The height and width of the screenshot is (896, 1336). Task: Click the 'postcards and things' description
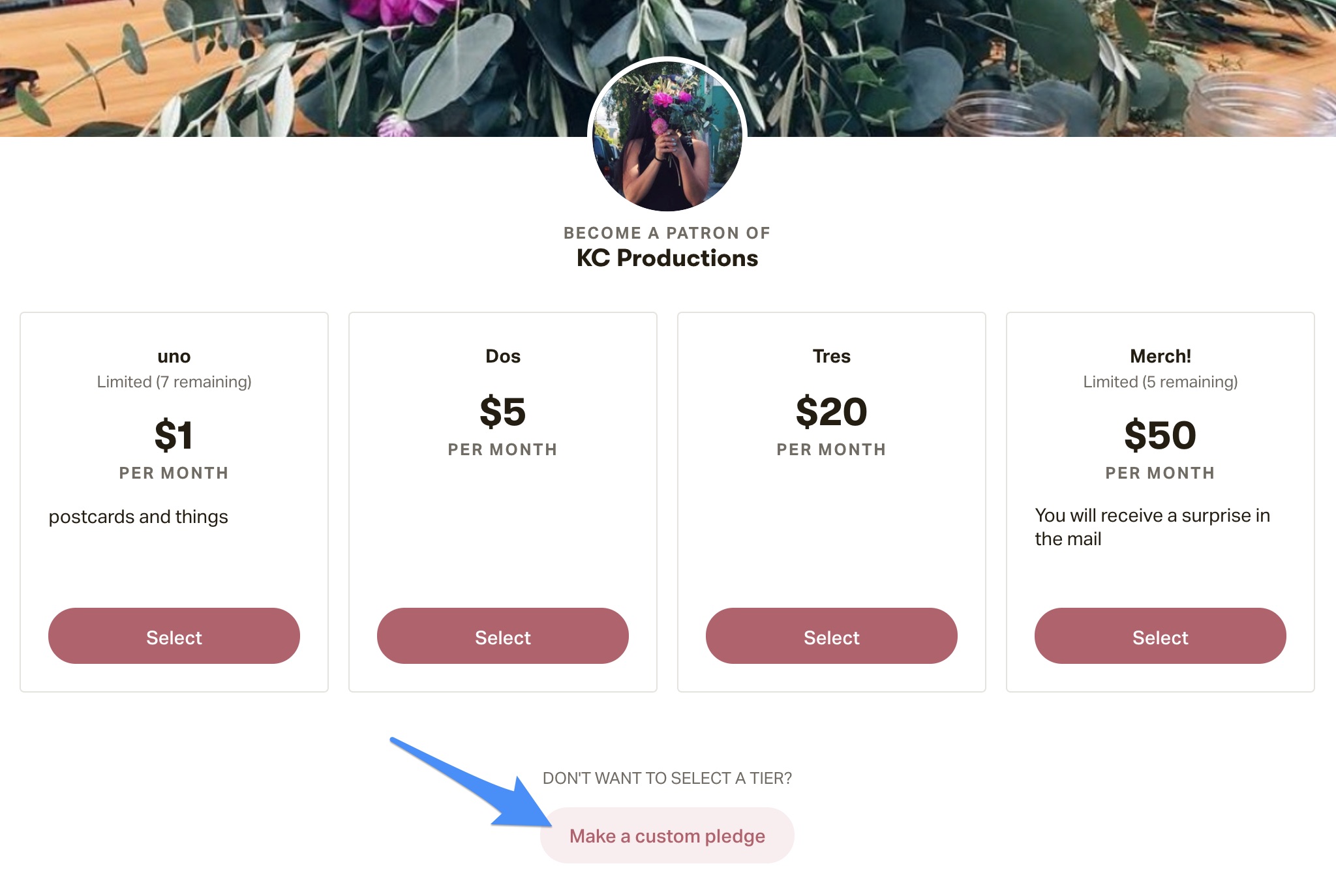(138, 516)
